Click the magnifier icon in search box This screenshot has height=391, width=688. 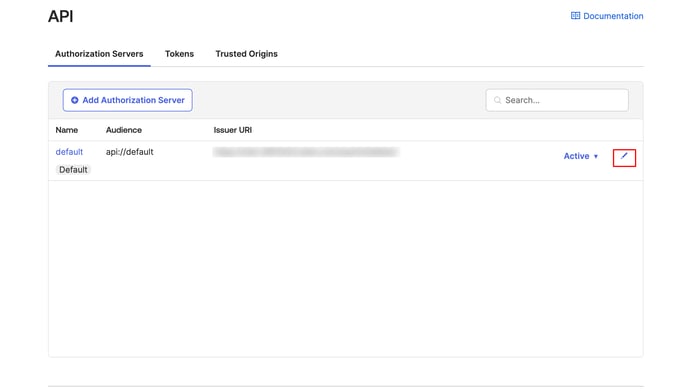[x=498, y=100]
